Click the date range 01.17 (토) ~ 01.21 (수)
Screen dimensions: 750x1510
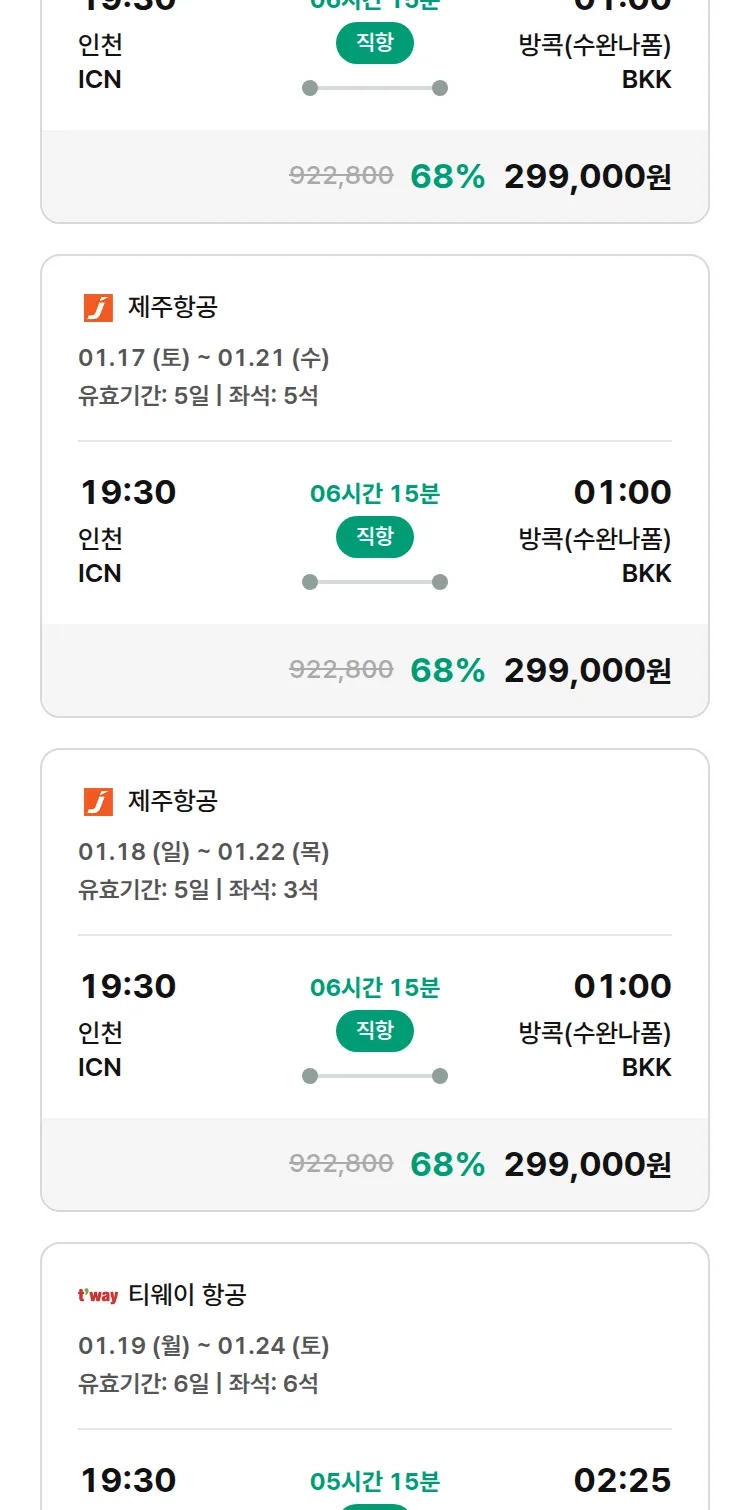(204, 358)
